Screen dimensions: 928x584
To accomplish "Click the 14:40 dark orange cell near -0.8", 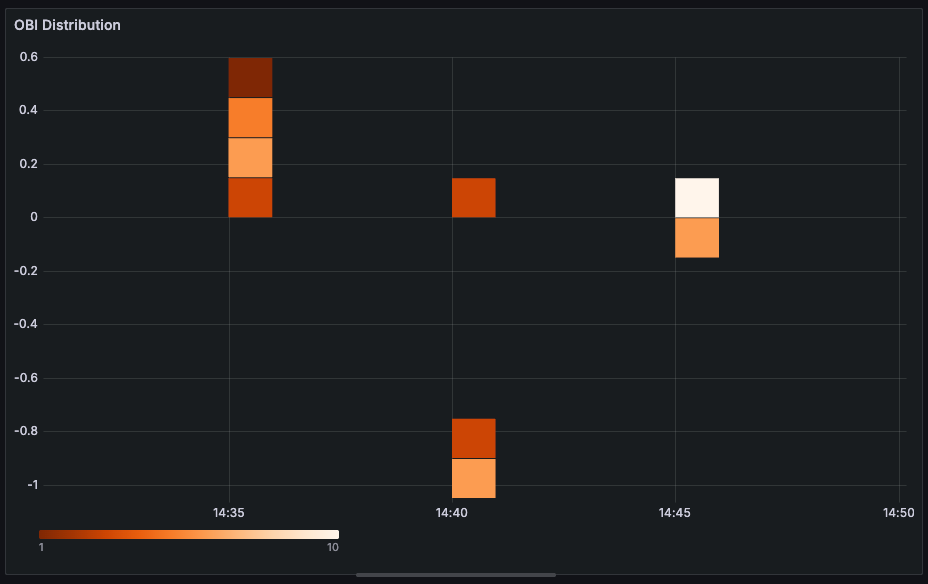I will 473,438.
